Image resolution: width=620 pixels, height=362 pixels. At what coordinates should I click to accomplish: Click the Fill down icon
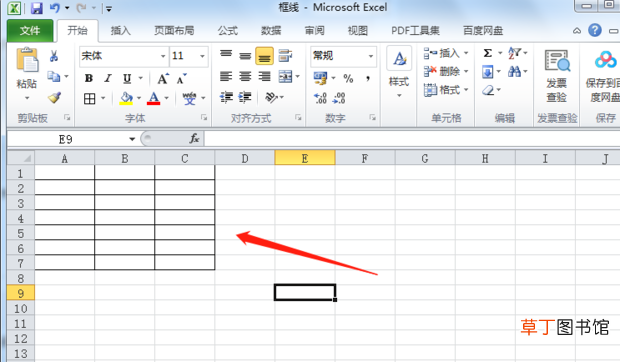pos(488,72)
